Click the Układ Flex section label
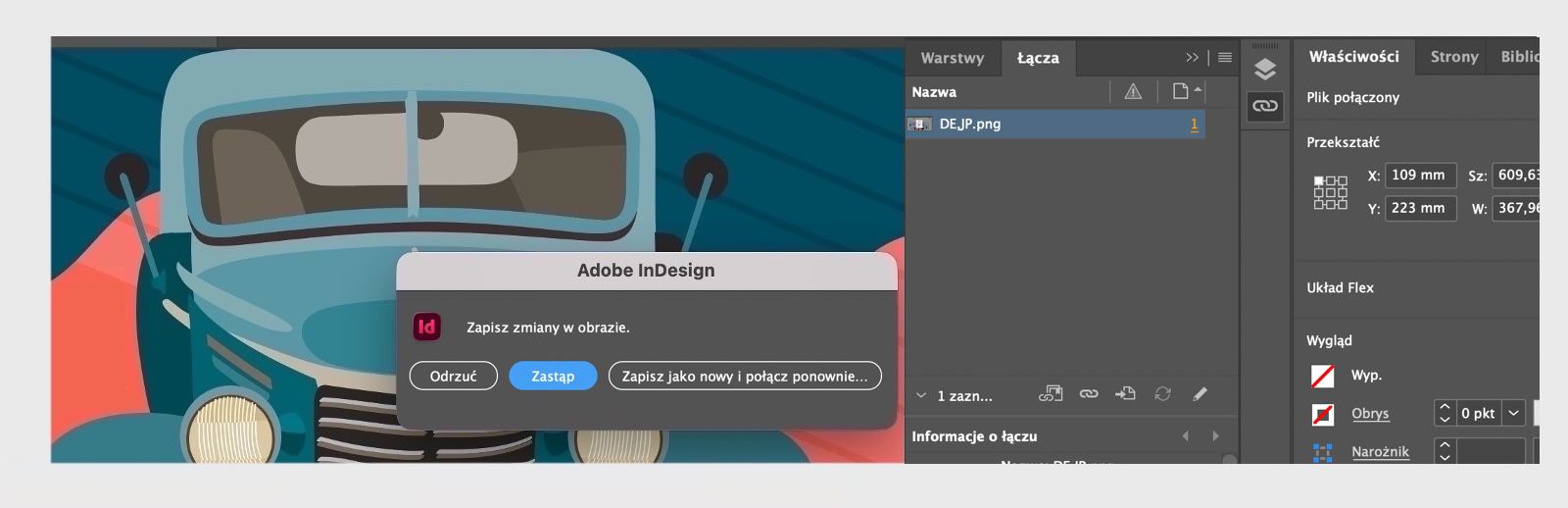The width and height of the screenshot is (1568, 508). click(1340, 287)
